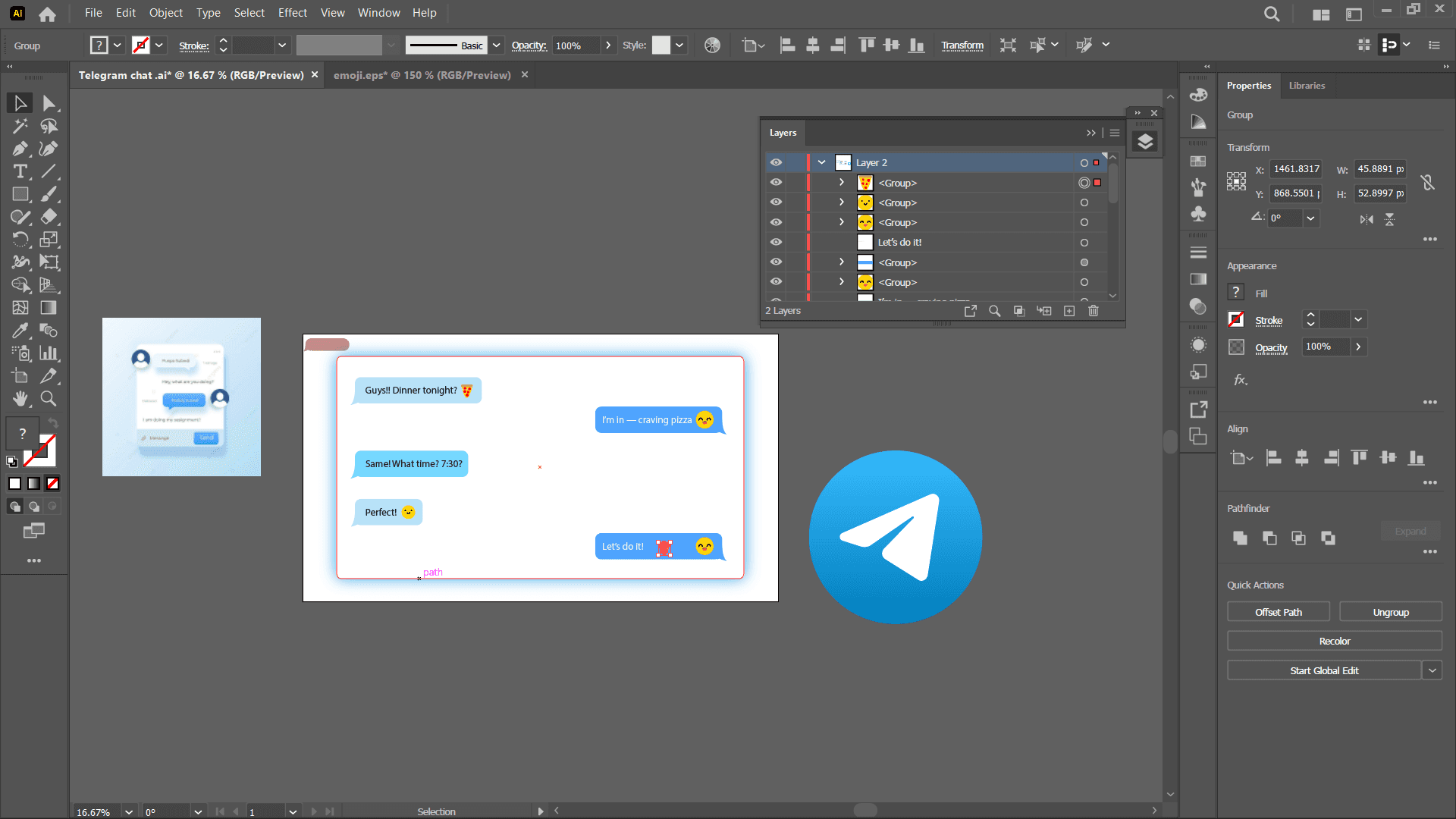Delete selection with Layers trash icon
The image size is (1456, 819).
click(x=1094, y=311)
